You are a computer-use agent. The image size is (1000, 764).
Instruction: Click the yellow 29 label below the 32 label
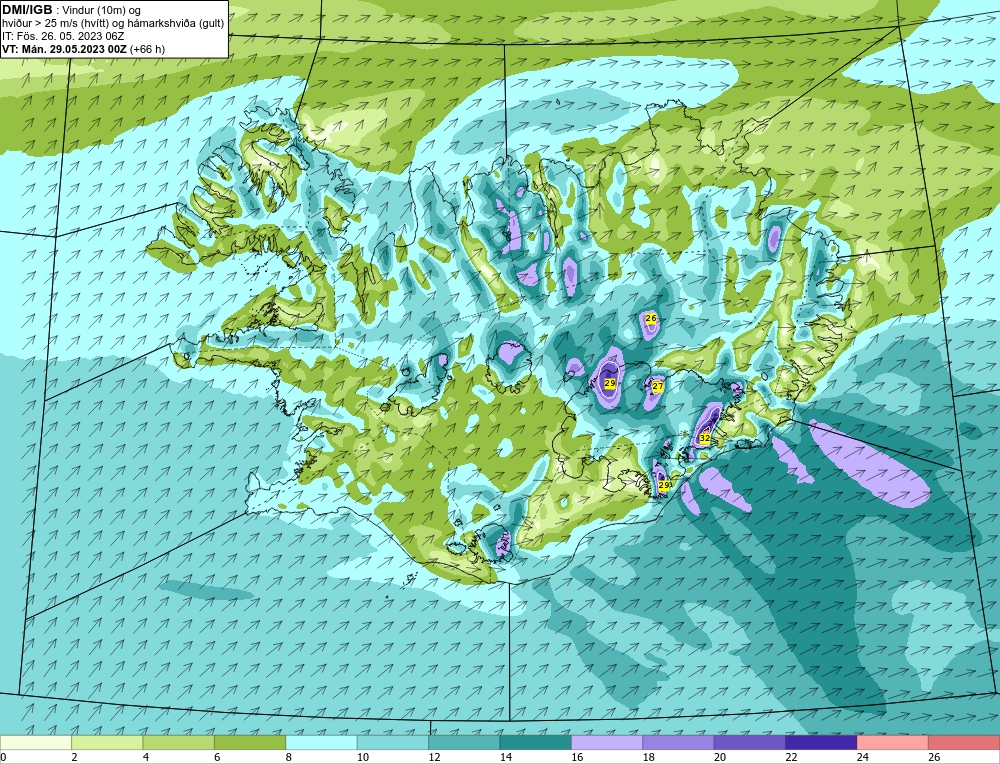(664, 485)
